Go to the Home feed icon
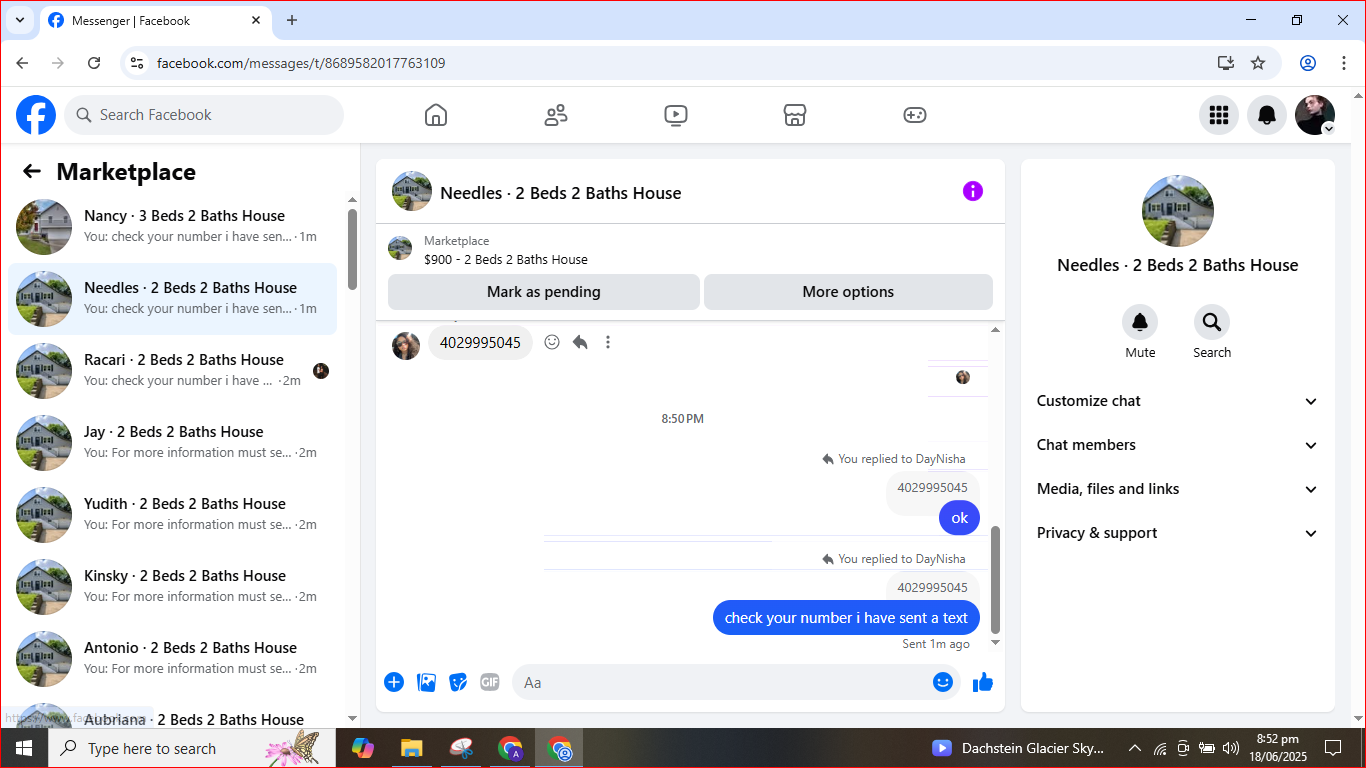Viewport: 1366px width, 768px height. (436, 115)
